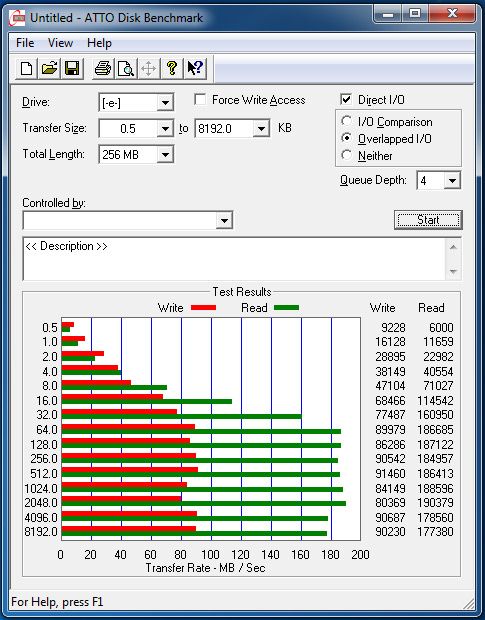Click the context help pointer icon
Image resolution: width=485 pixels, height=620 pixels.
click(x=195, y=68)
